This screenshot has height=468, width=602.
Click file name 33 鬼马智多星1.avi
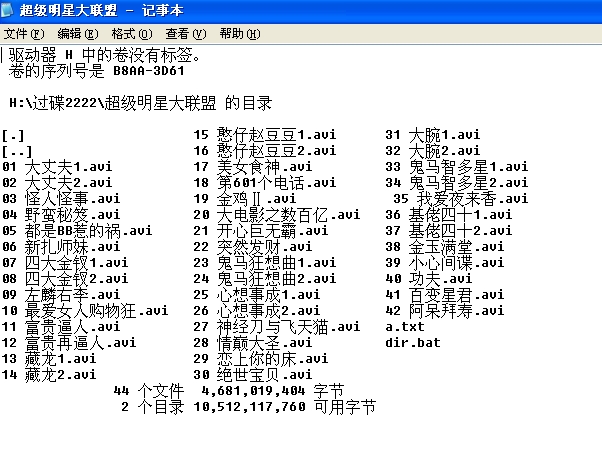[x=457, y=167]
